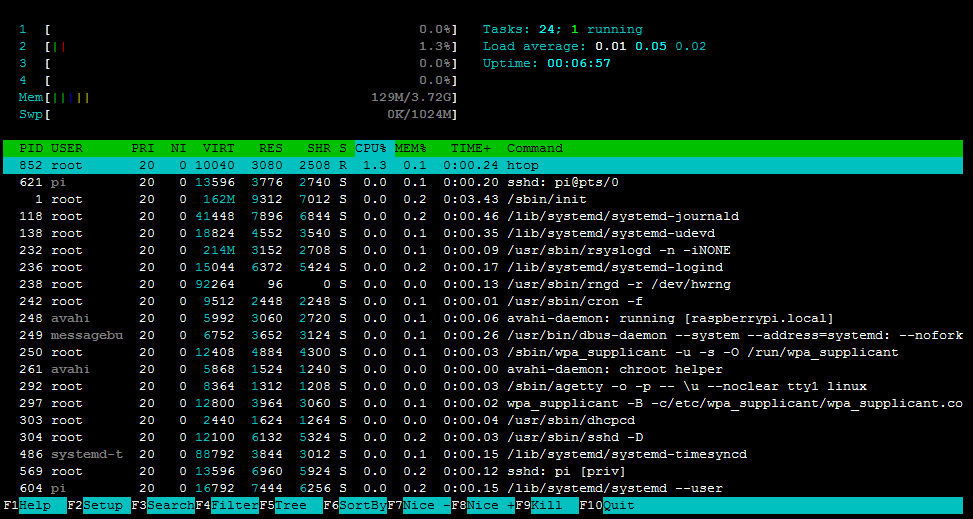Select the /usr/sbin/cron -f process row
The width and height of the screenshot is (973, 519).
574,301
